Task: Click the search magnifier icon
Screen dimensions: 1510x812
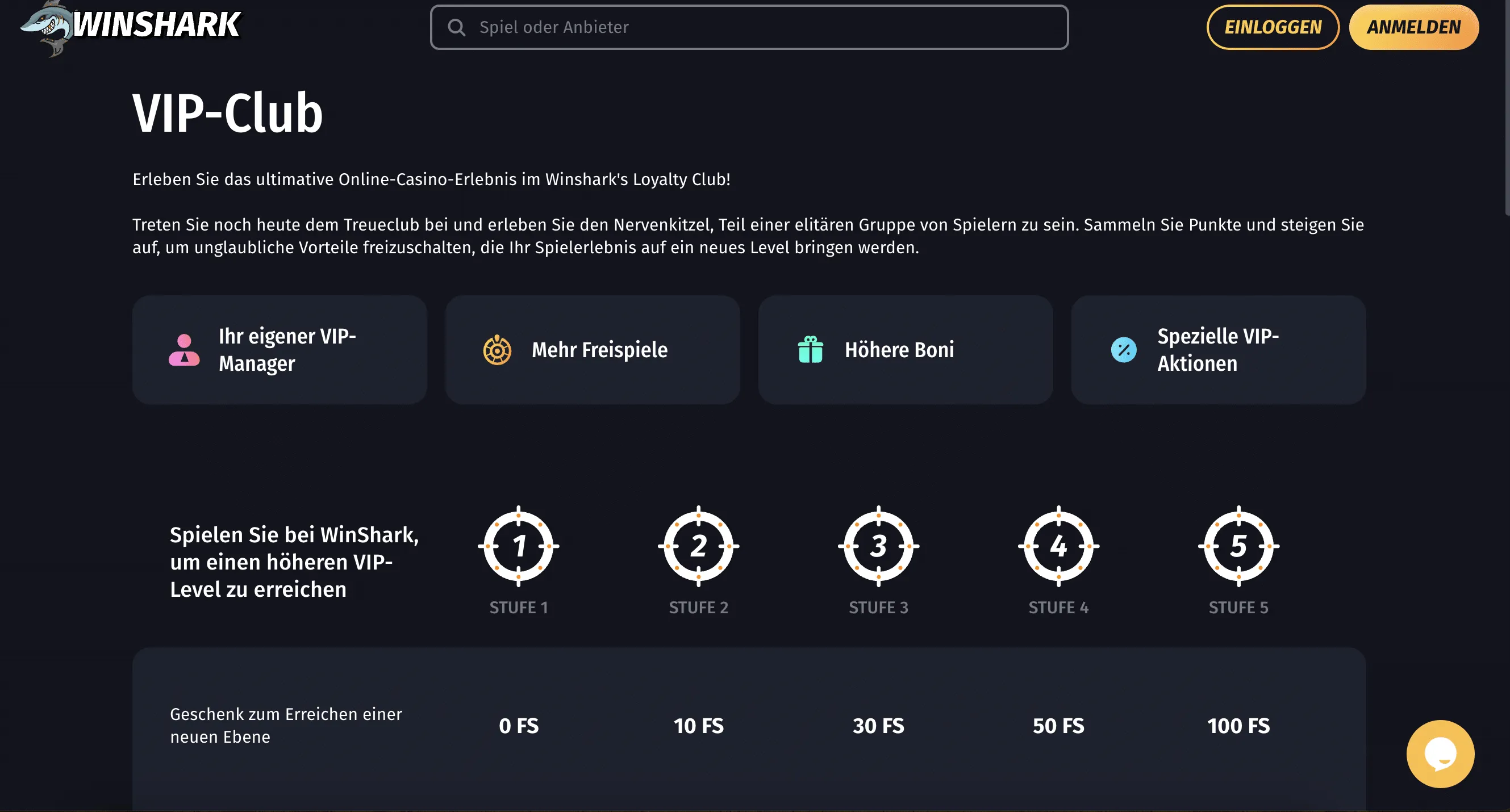Action: [456, 27]
